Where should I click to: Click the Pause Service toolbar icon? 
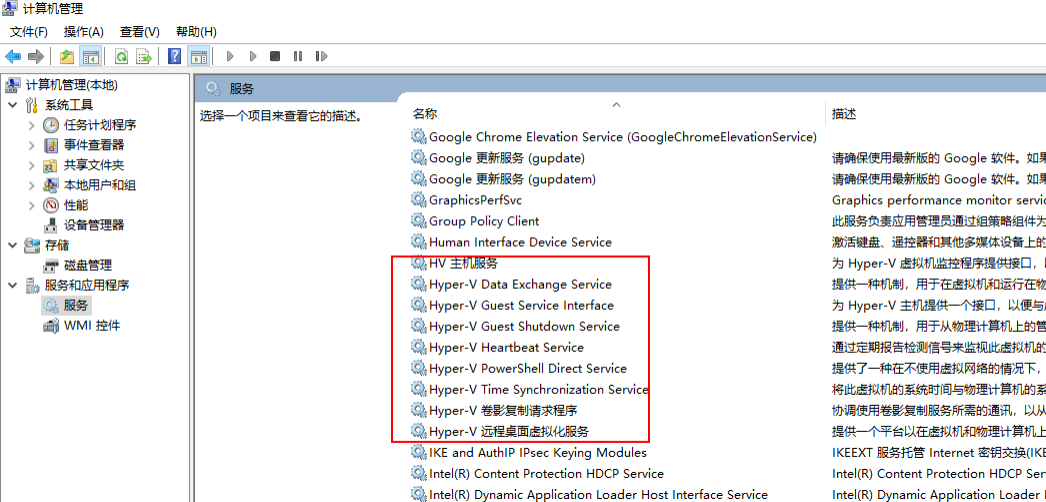coord(298,57)
